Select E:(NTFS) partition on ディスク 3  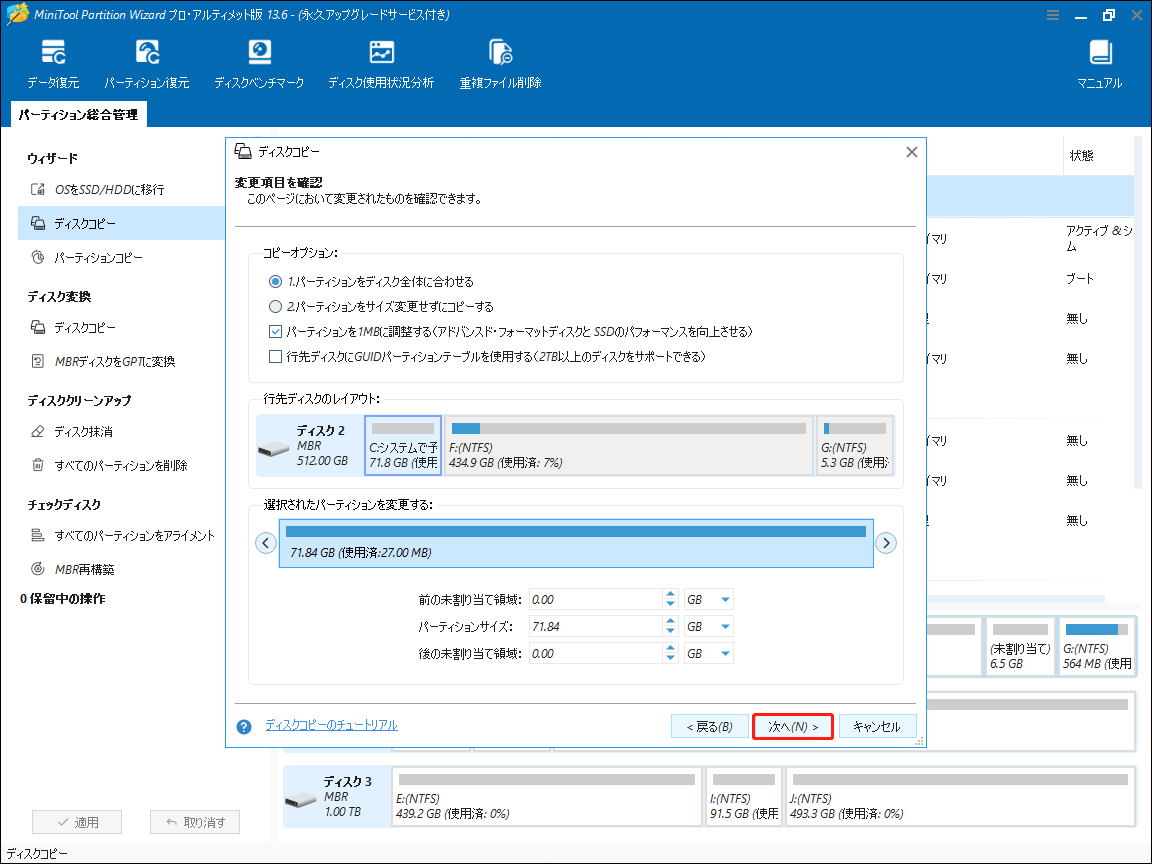547,796
